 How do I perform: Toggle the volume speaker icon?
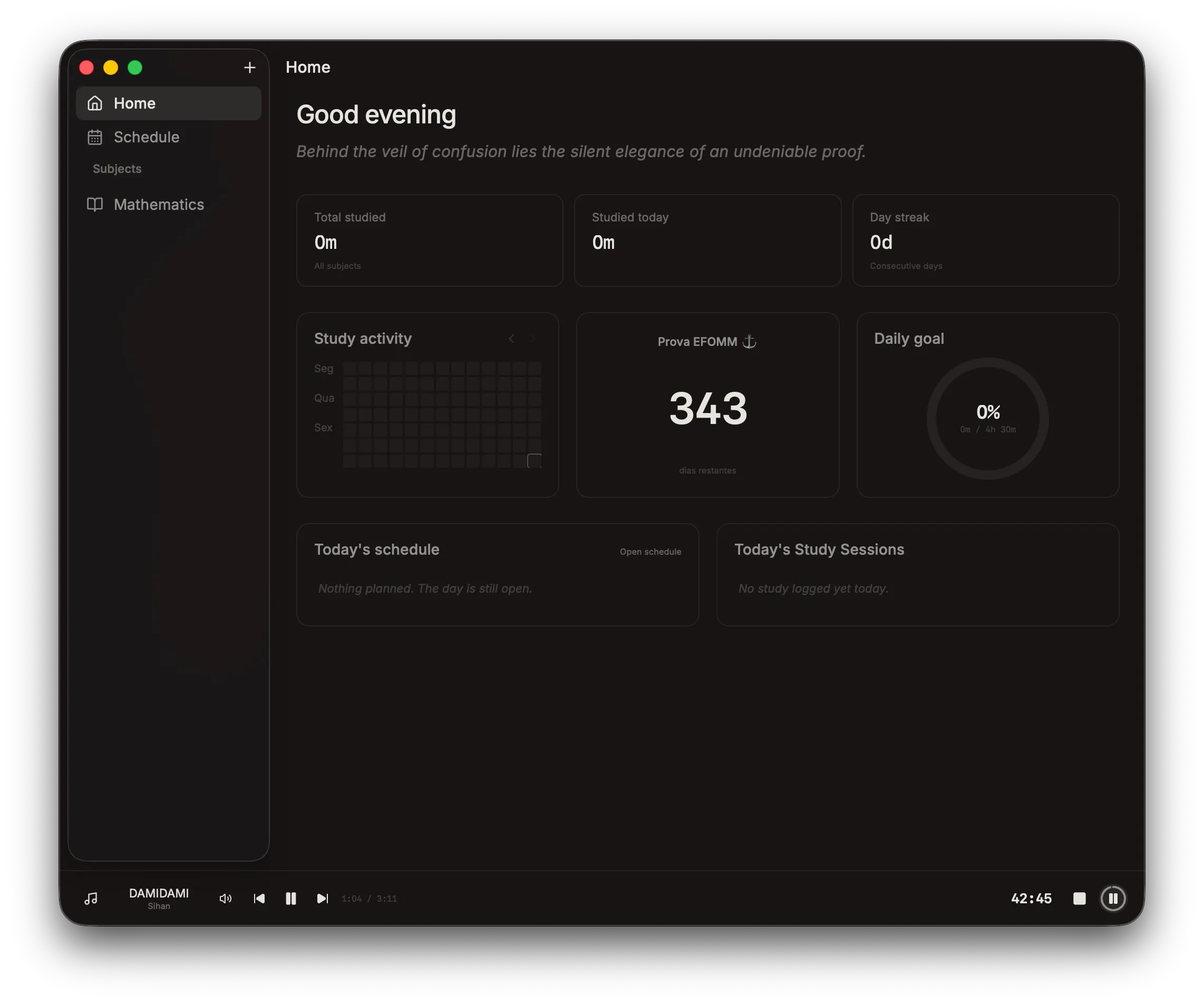click(x=225, y=899)
